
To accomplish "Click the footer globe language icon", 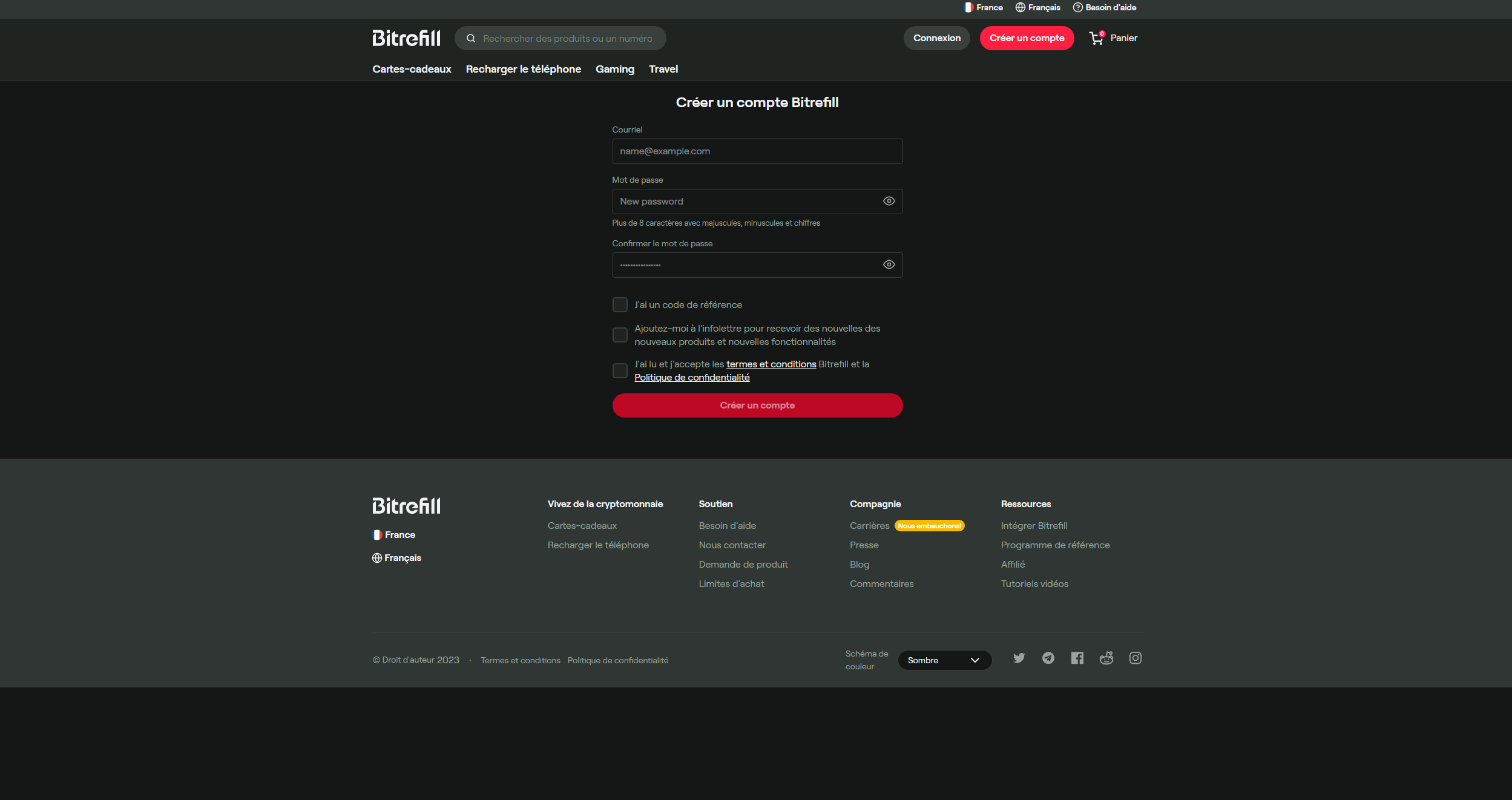I will 377,558.
